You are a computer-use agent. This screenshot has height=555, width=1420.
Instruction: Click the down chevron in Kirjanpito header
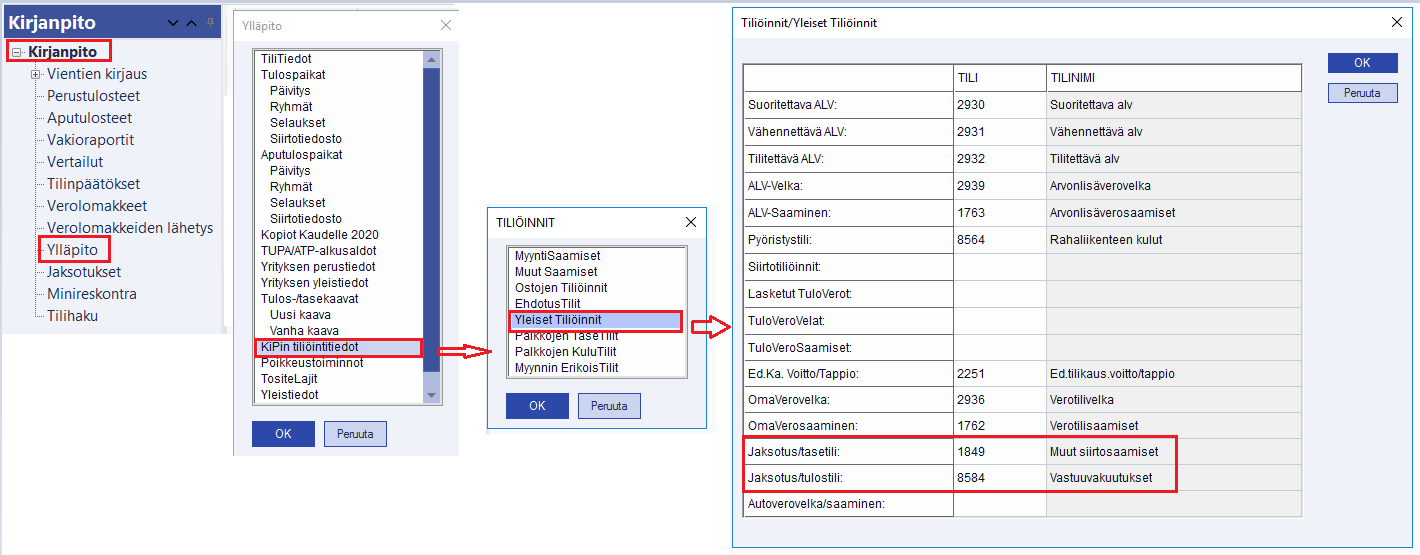[x=173, y=23]
